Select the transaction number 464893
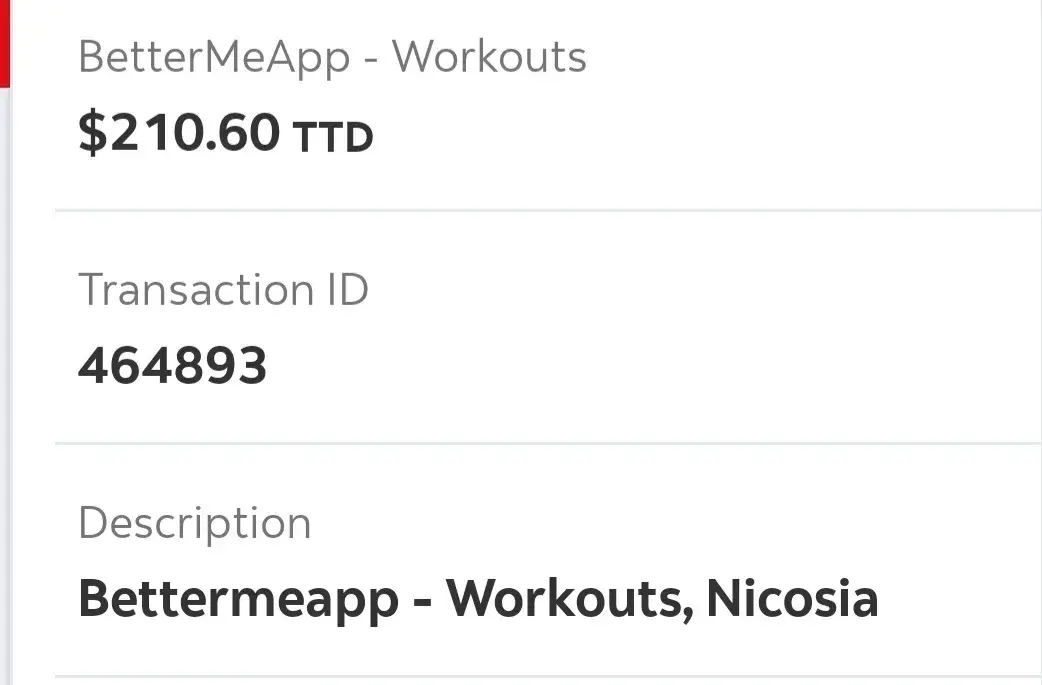Image resolution: width=1042 pixels, height=685 pixels. (x=172, y=366)
